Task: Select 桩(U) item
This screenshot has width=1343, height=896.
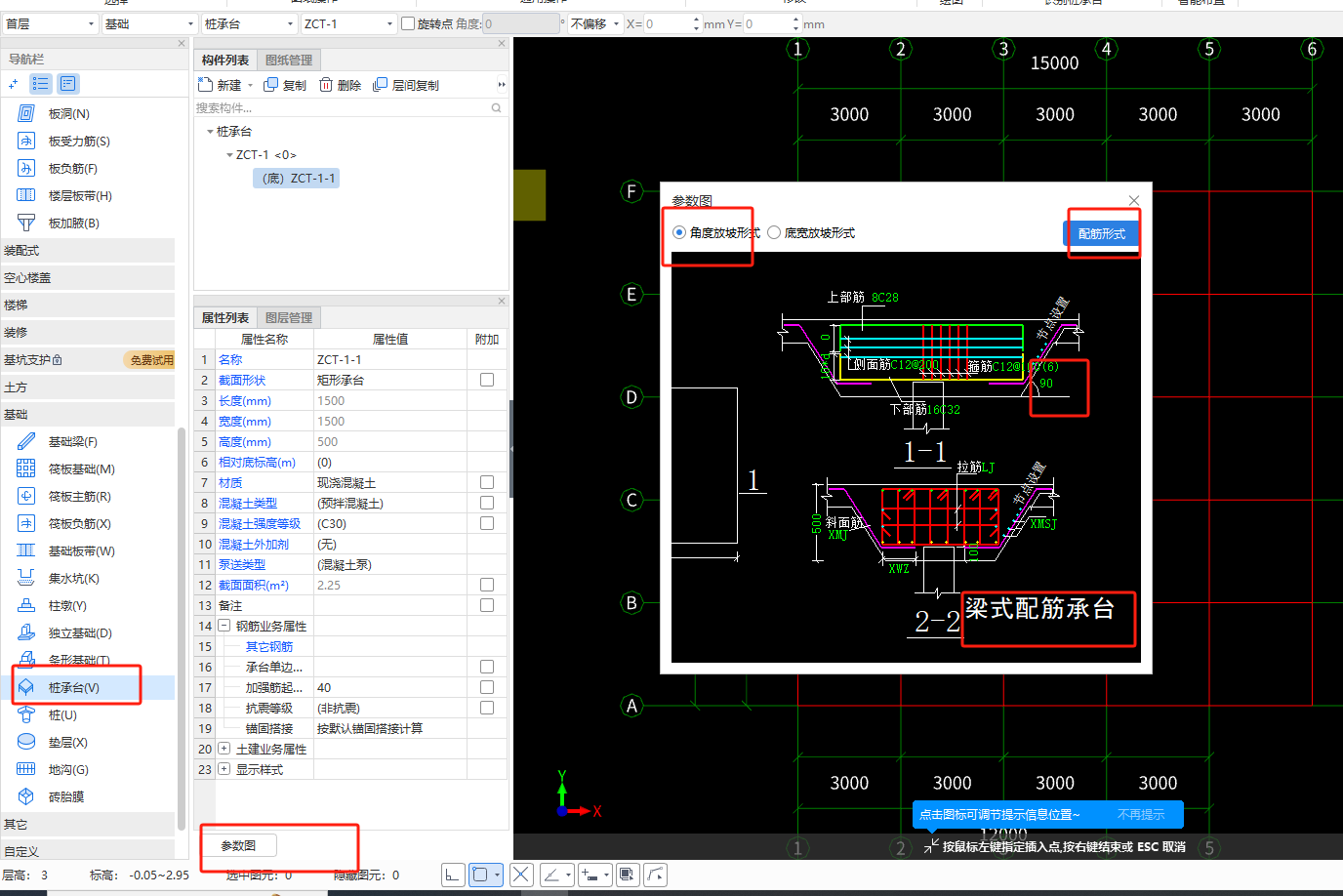Action: pyautogui.click(x=62, y=715)
